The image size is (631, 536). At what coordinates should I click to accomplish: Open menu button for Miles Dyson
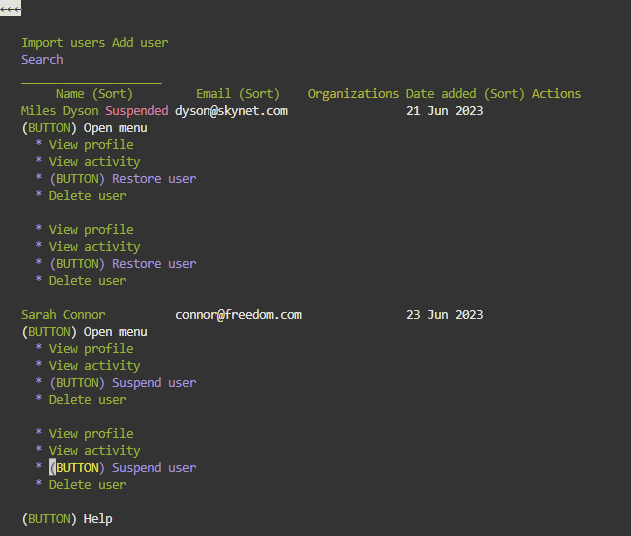85,128
